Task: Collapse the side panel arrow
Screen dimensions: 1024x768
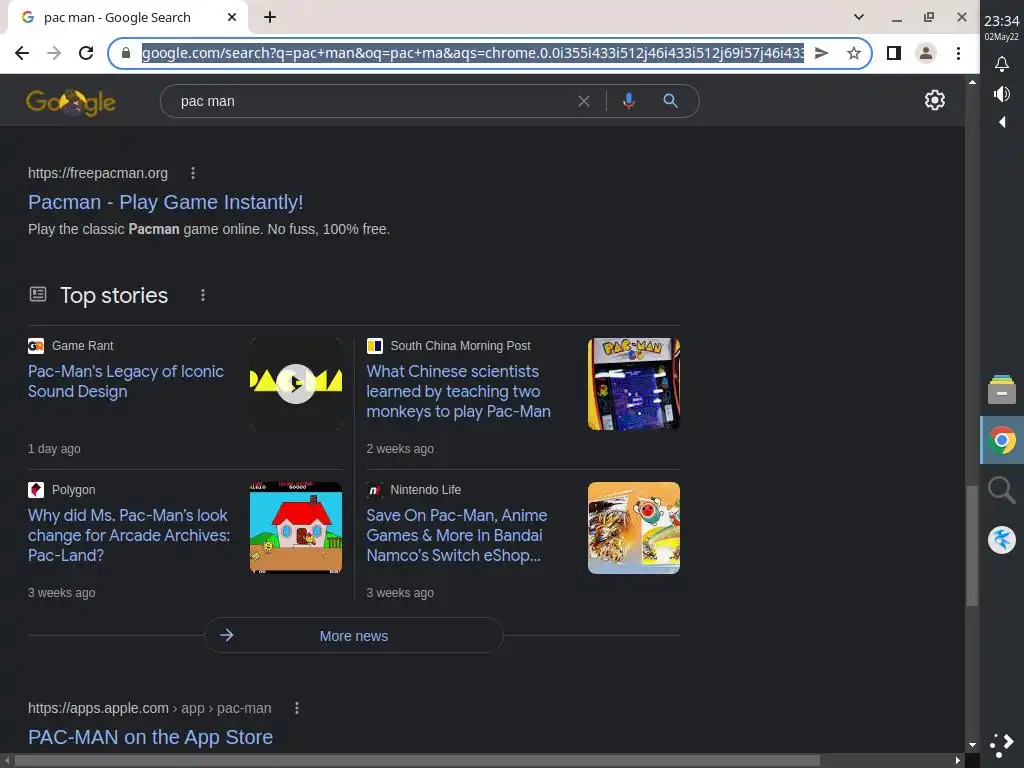Action: click(1002, 122)
